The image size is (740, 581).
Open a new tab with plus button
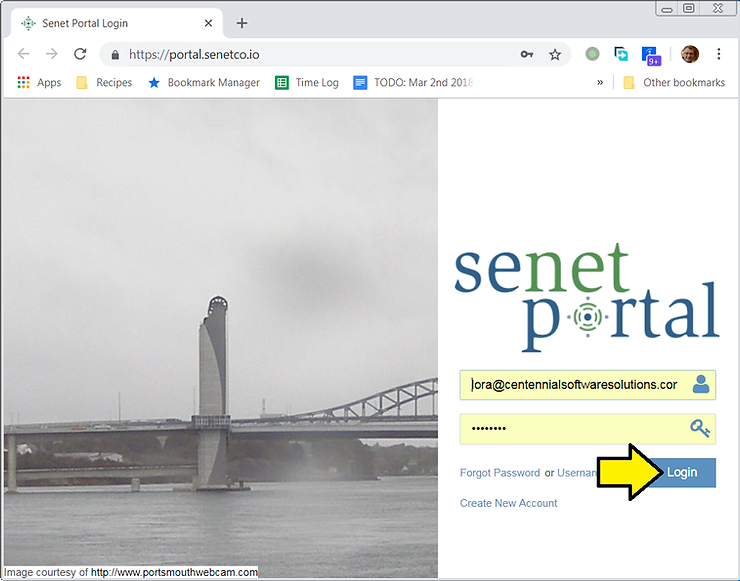click(241, 23)
